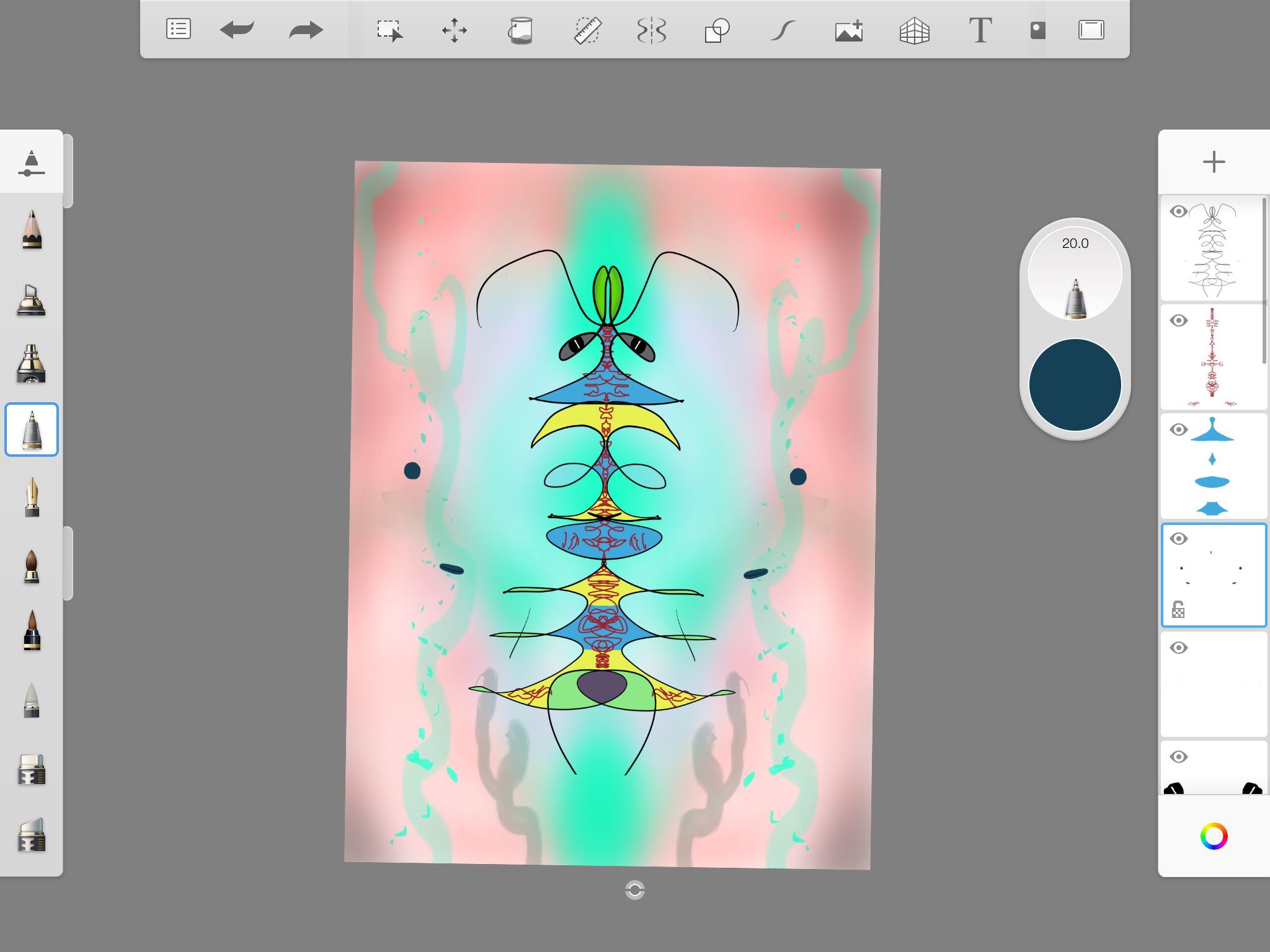This screenshot has height=952, width=1270.
Task: Open the Draw Style shapes tool
Action: click(x=717, y=30)
